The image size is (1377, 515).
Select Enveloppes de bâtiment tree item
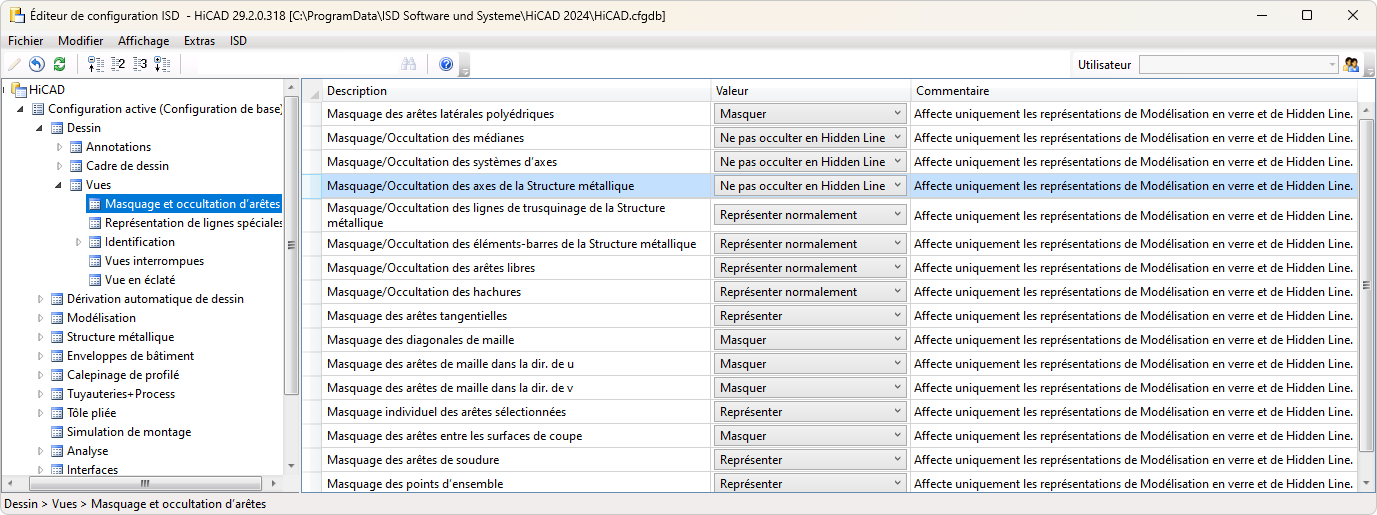point(130,356)
